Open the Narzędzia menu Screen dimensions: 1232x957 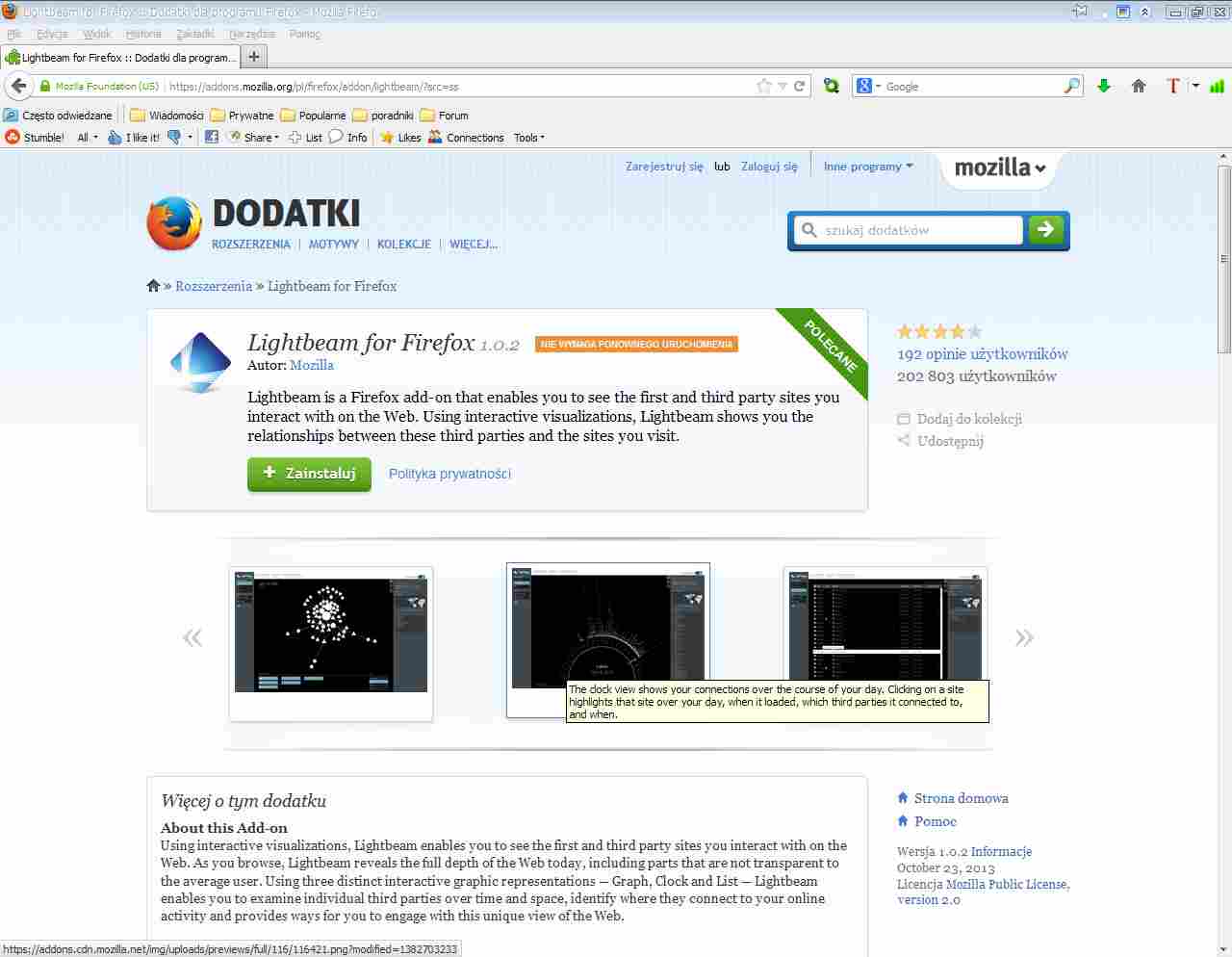(251, 34)
